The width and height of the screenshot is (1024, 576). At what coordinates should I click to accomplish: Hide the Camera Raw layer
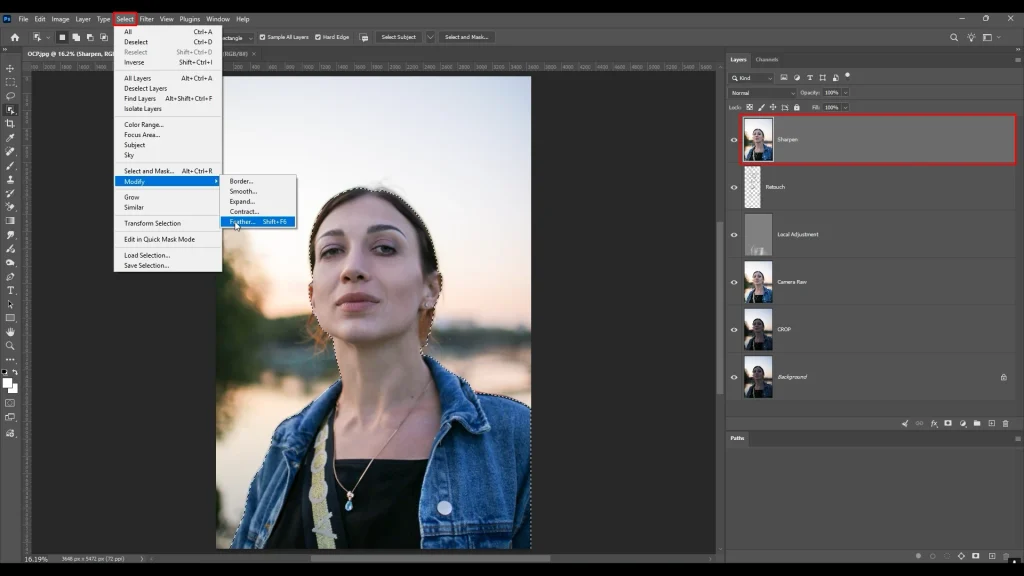point(734,283)
